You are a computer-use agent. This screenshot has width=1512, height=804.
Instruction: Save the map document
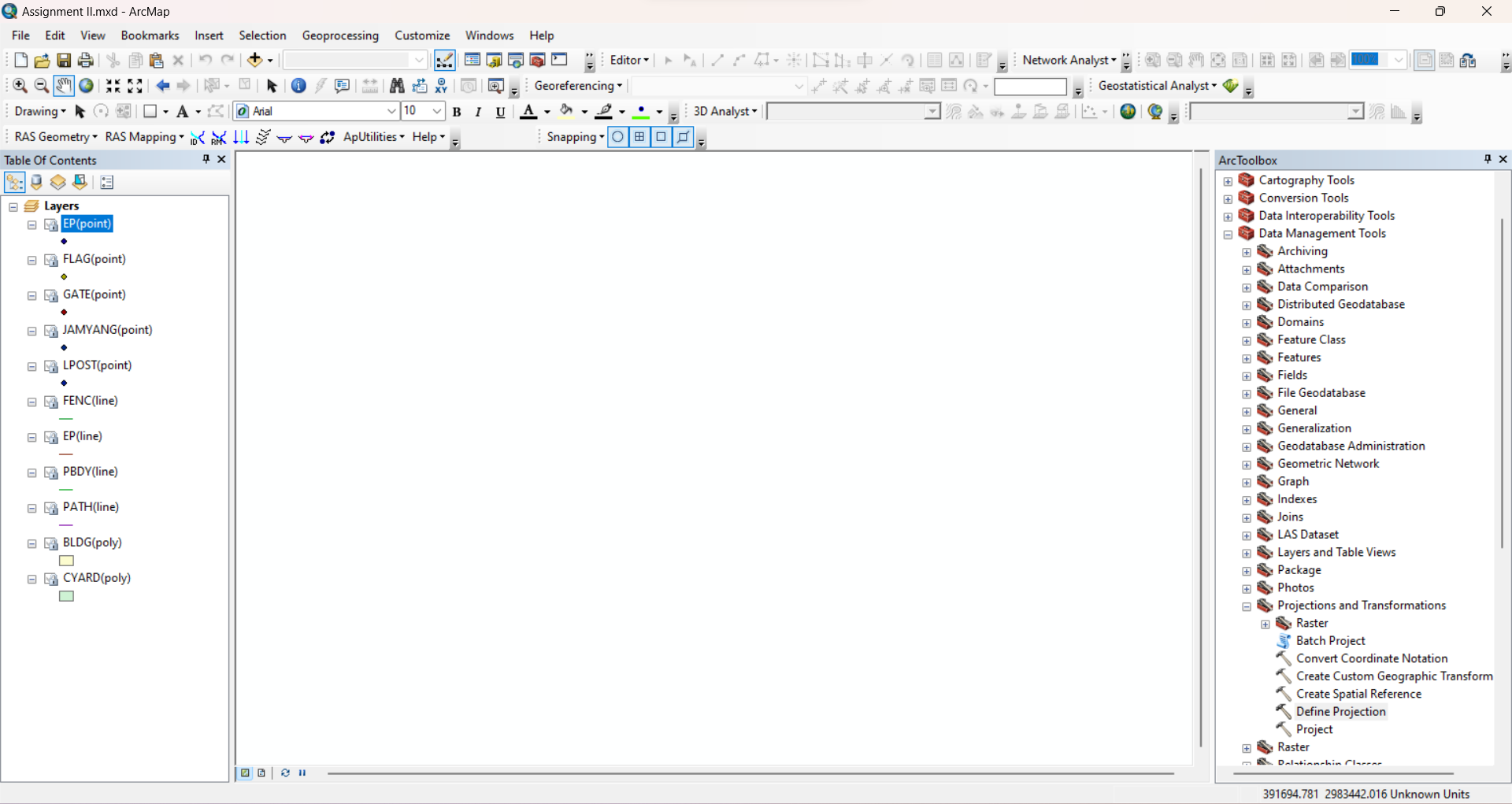[x=64, y=61]
